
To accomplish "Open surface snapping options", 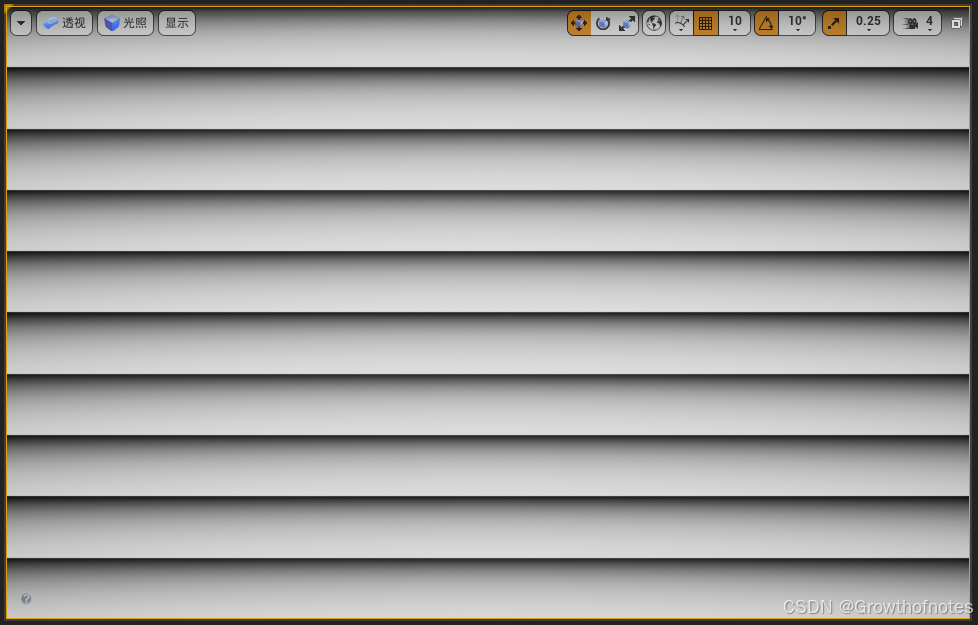I will [681, 23].
